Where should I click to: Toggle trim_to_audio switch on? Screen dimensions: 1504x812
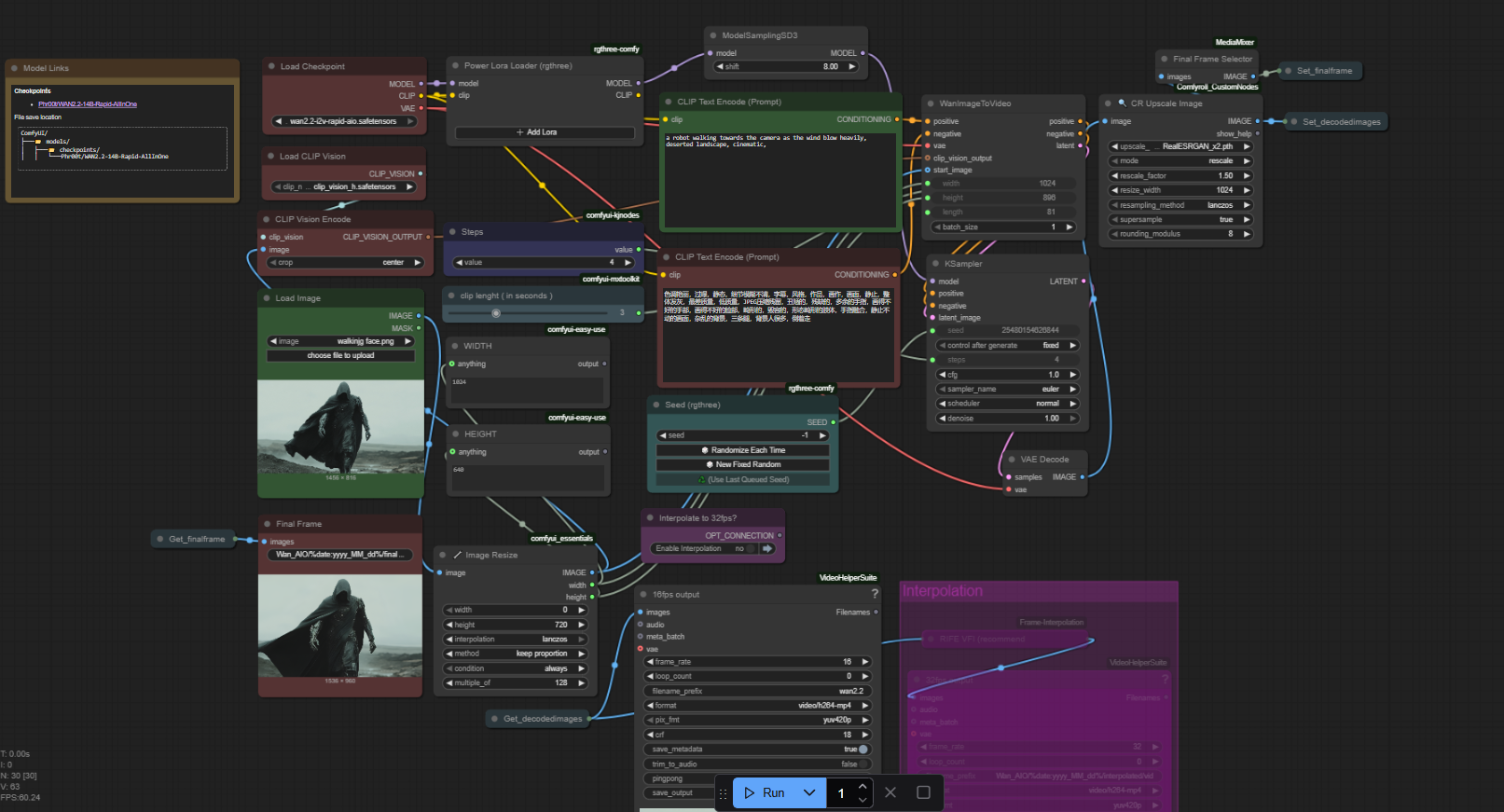click(862, 764)
